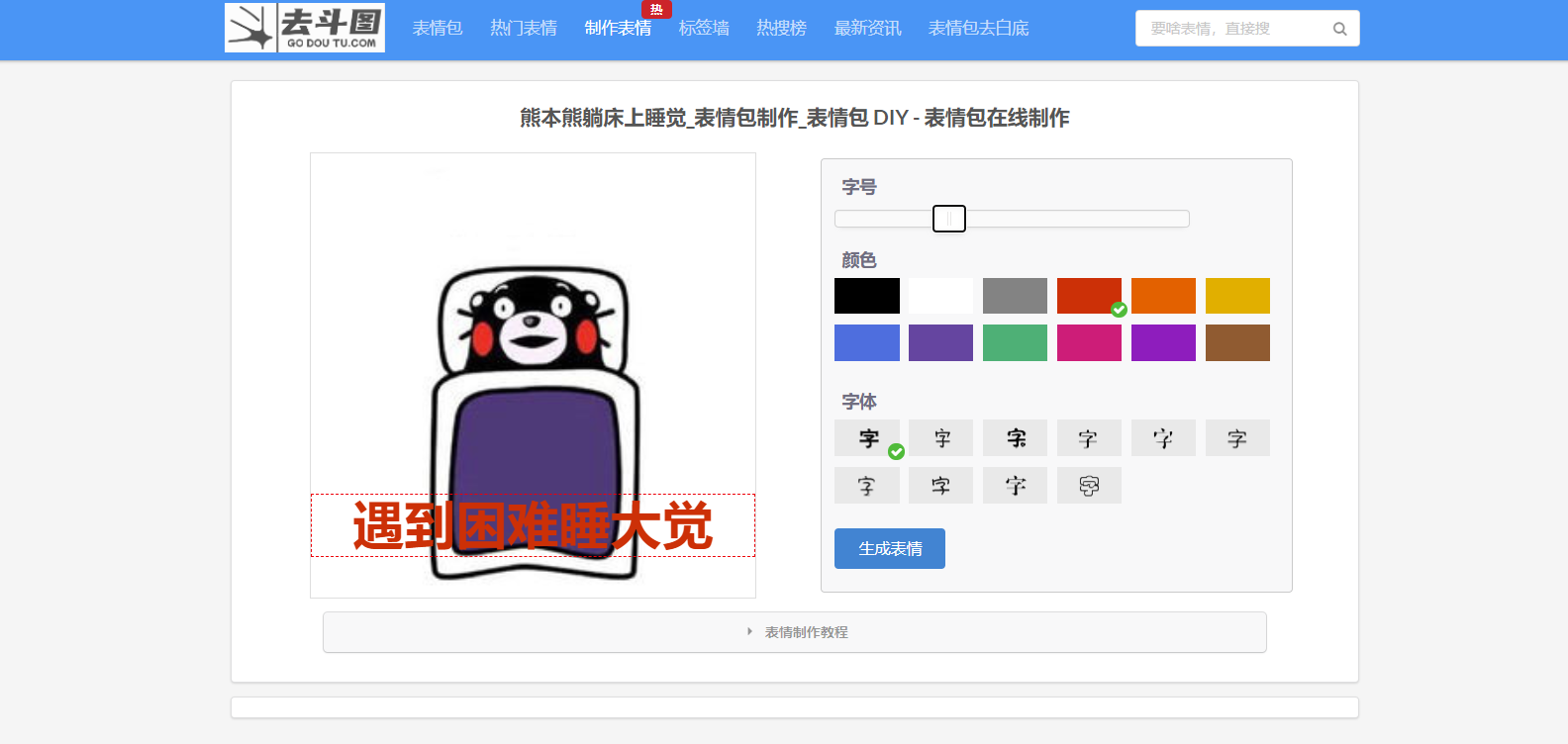Open the 制作表情 menu item

click(x=618, y=29)
